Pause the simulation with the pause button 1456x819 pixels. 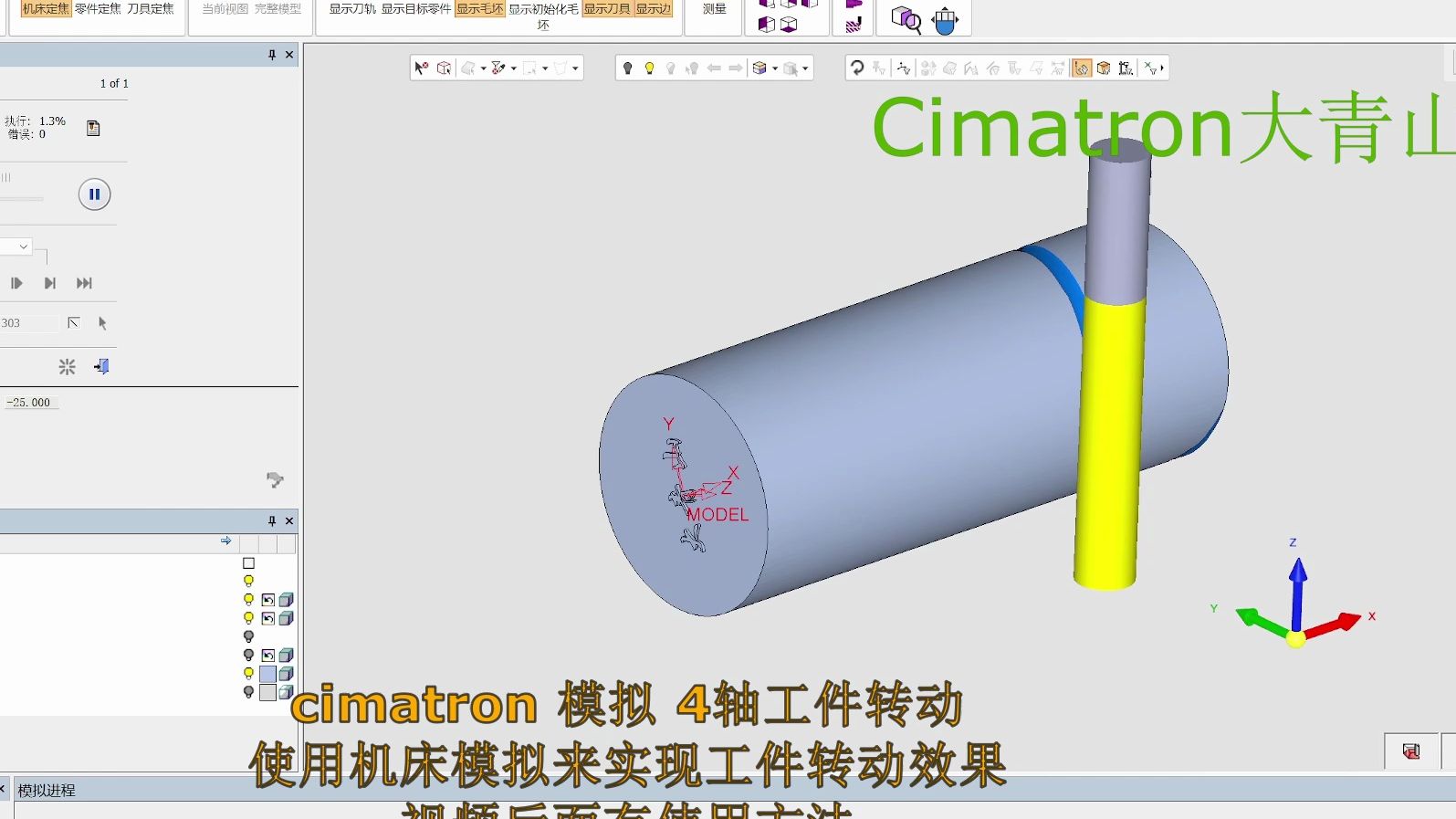[94, 194]
